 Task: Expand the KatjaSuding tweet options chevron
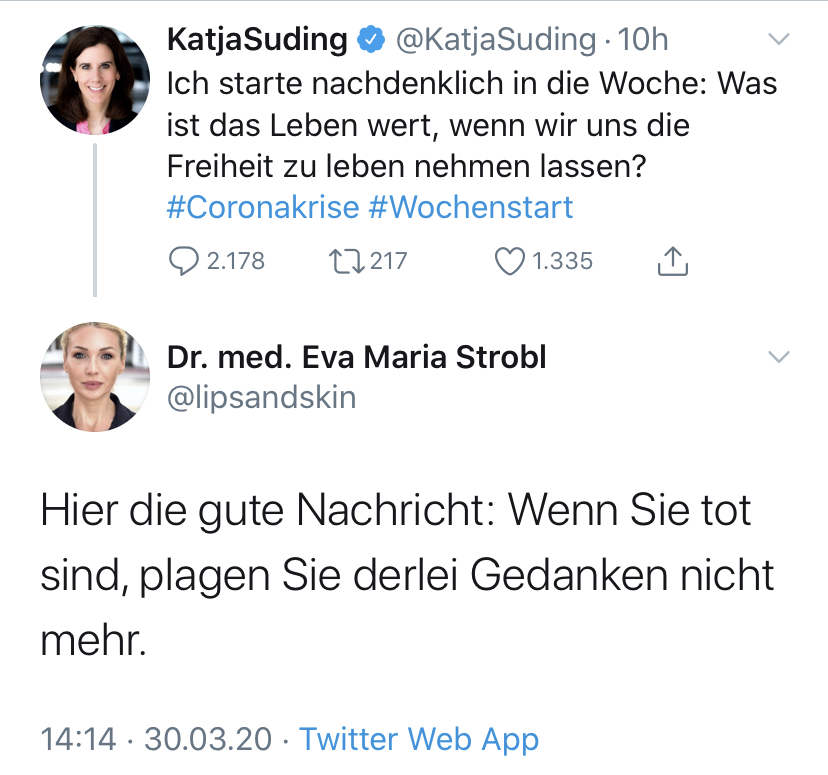pos(778,40)
